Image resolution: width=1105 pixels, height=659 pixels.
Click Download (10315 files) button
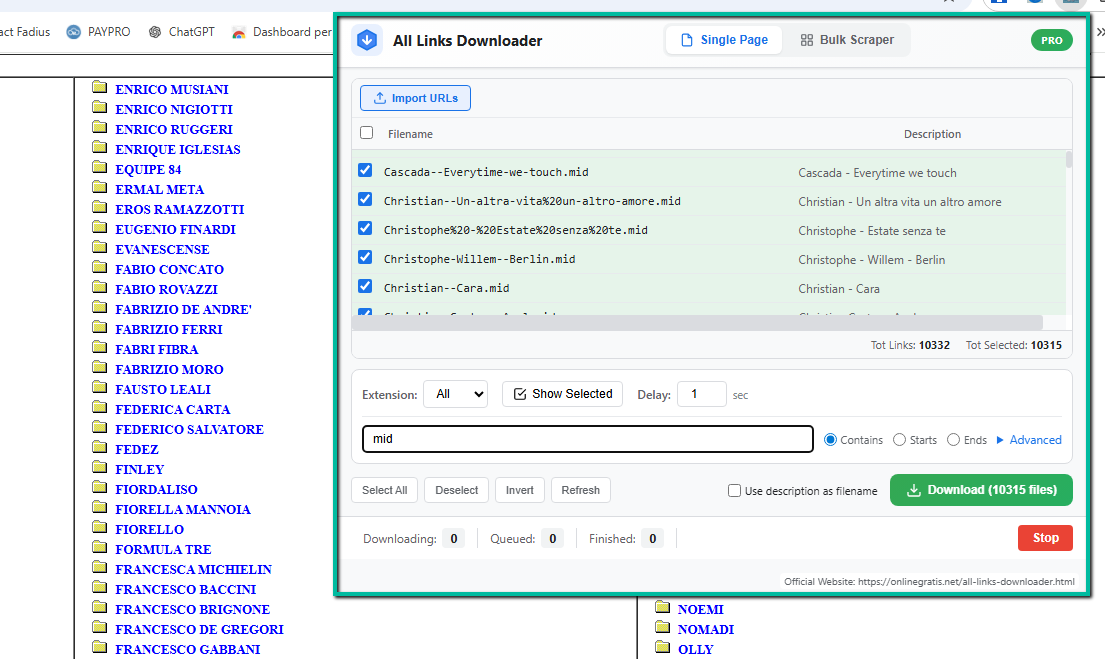[x=981, y=490]
